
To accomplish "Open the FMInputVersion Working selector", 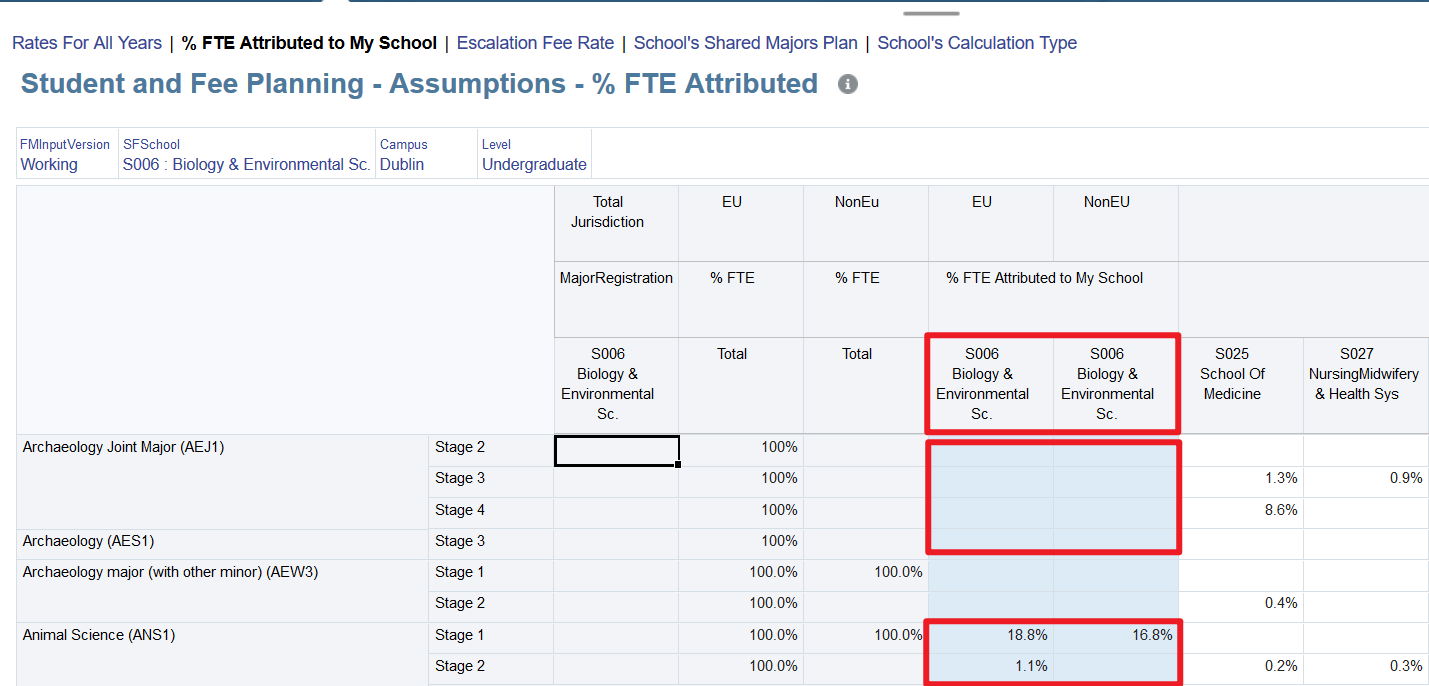I will [x=49, y=164].
